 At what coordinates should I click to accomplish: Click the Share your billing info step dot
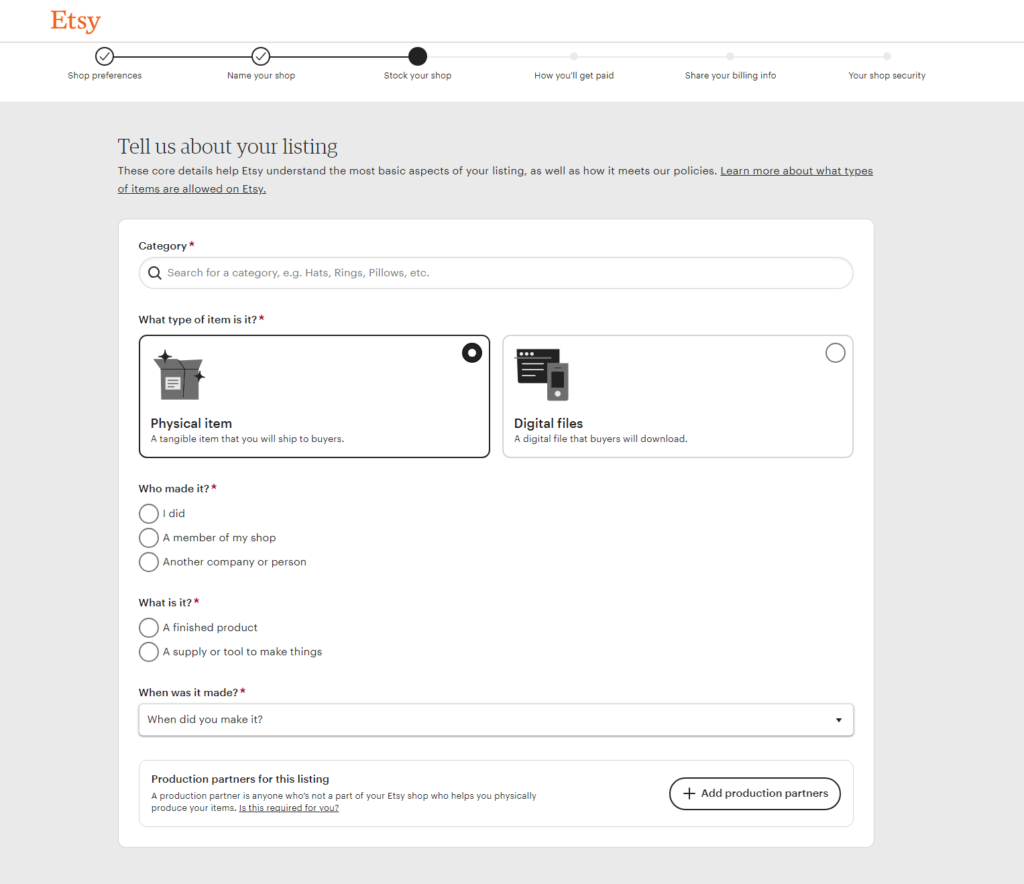point(730,57)
